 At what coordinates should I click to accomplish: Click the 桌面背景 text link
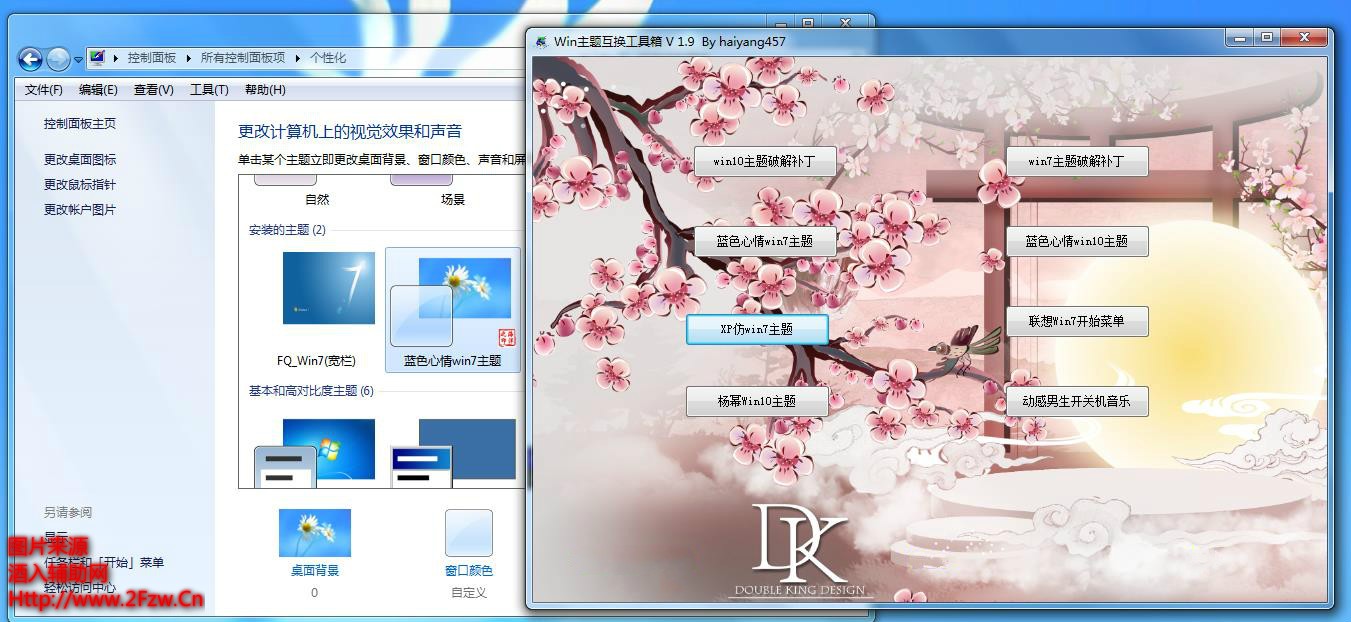pyautogui.click(x=315, y=571)
